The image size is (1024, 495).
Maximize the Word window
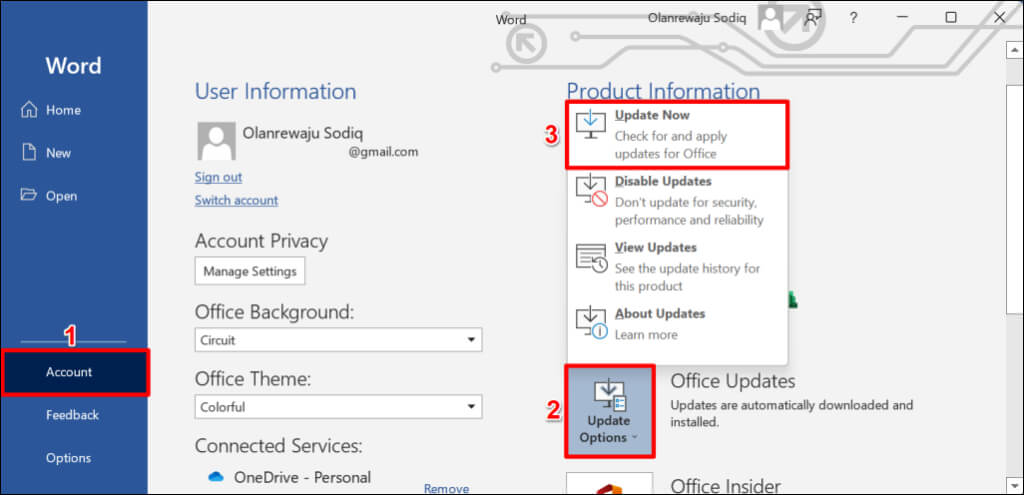(951, 18)
